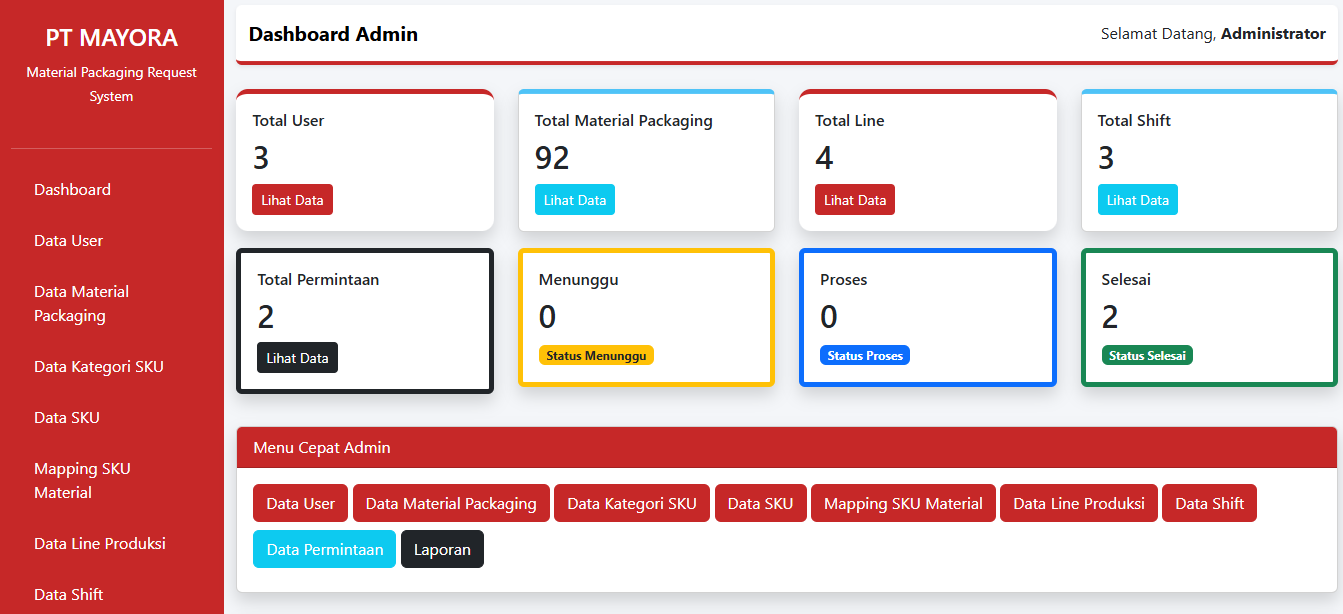Click the 92 material packaging count
Screen dimensions: 1343x614
552,158
